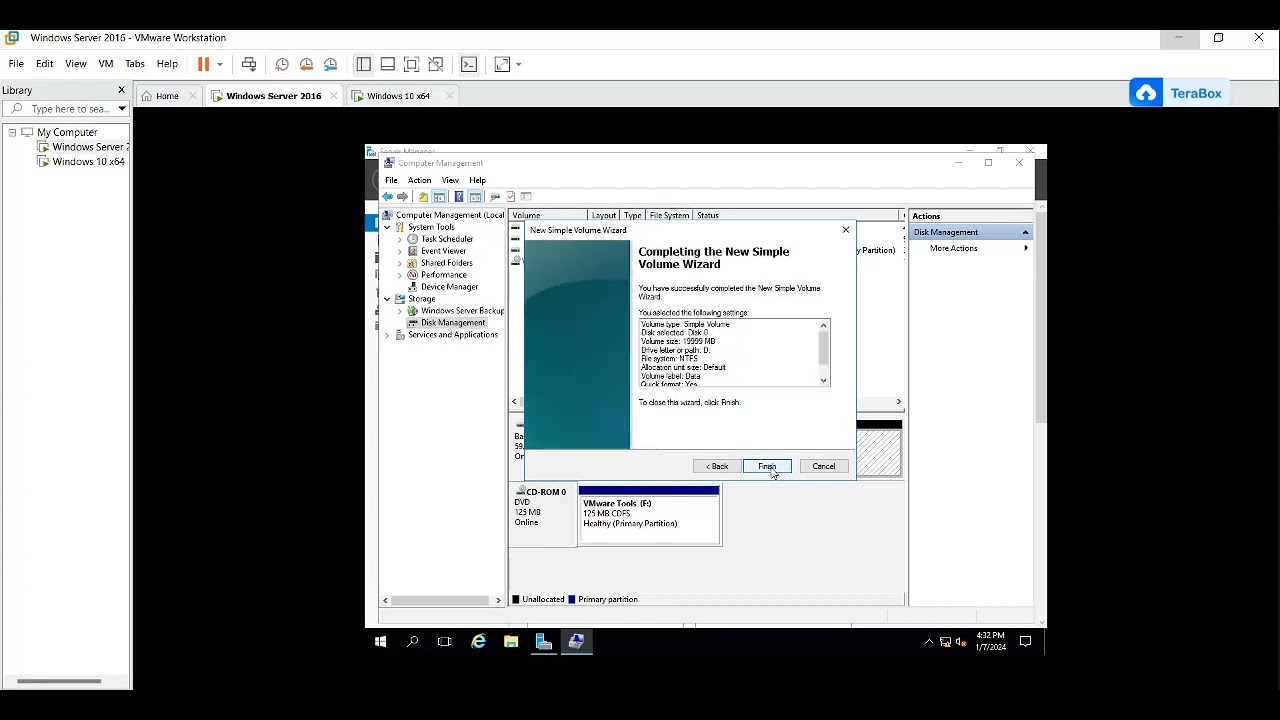
Task: Expand the Event Viewer node
Action: click(399, 251)
